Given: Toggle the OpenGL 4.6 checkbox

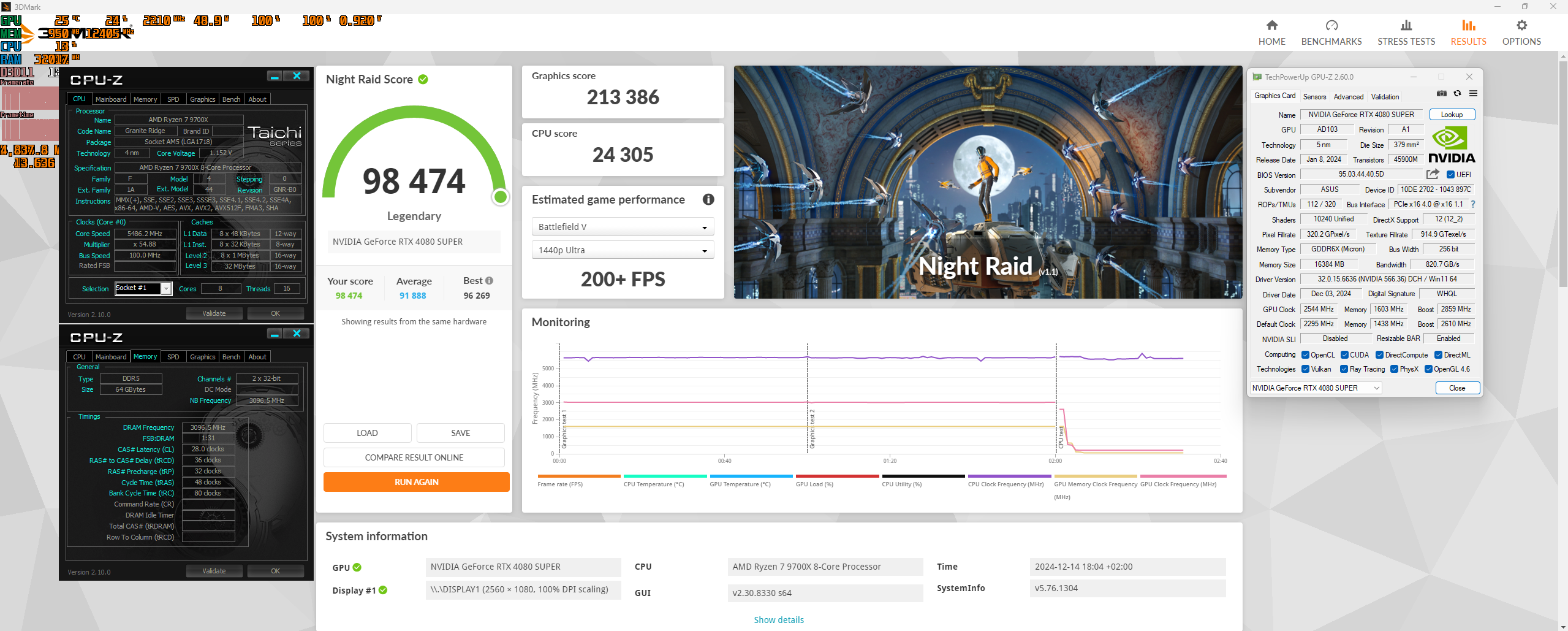Looking at the screenshot, I should point(1428,369).
